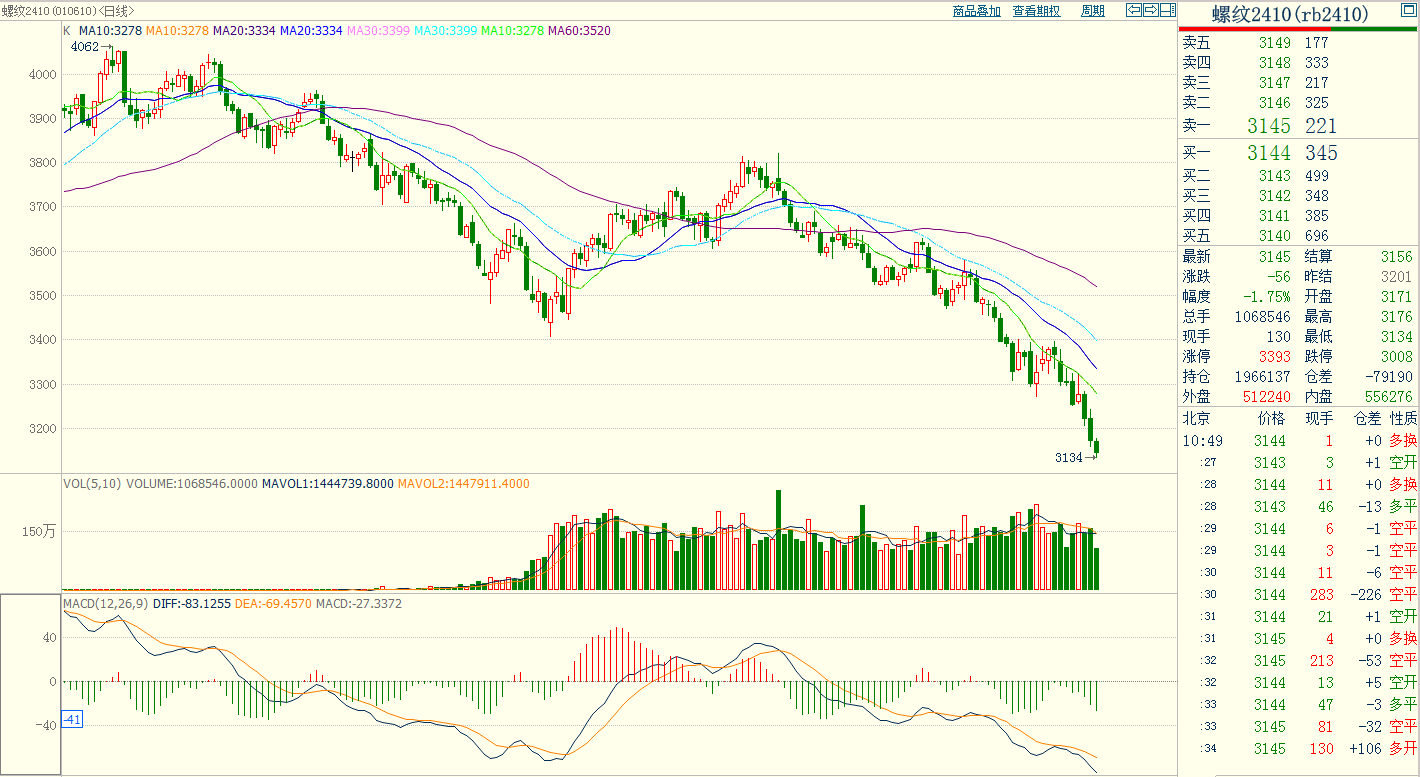Select quote panel title 螺纹2410(rb2410)
1420x777 pixels.
click(1289, 14)
